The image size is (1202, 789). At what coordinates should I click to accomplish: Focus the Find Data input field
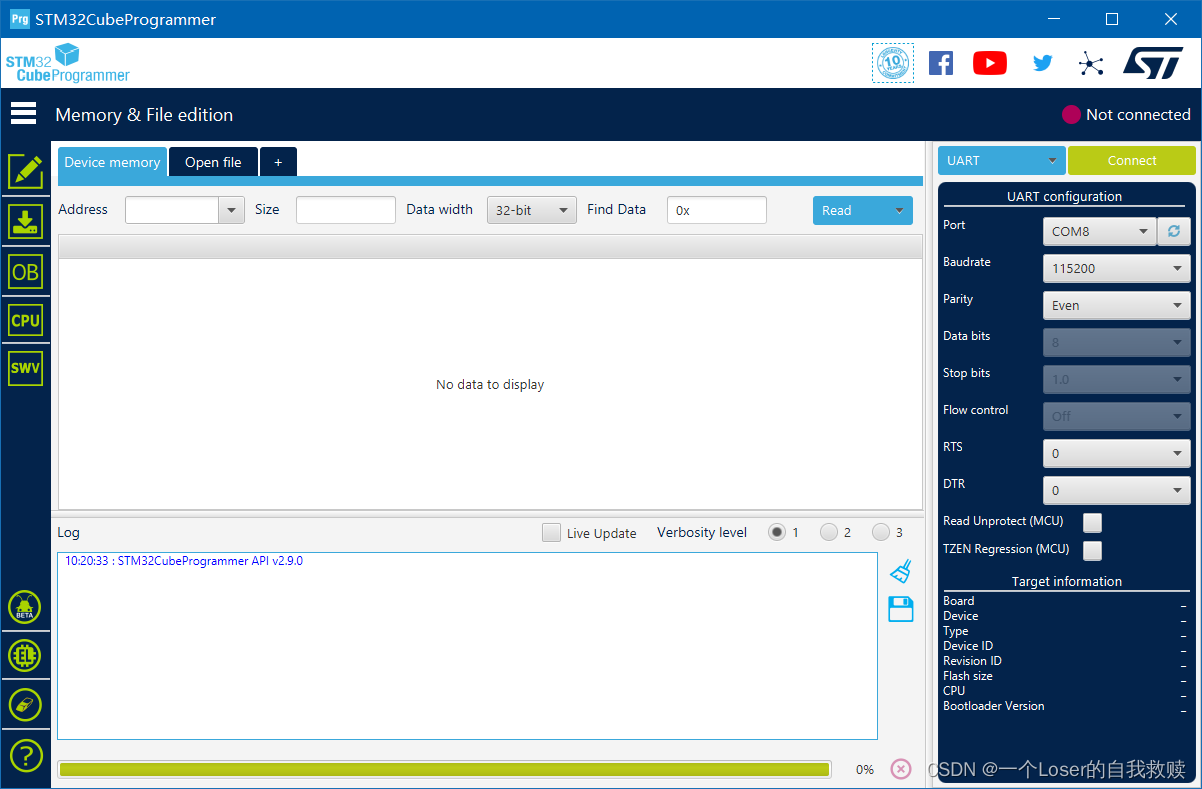717,210
